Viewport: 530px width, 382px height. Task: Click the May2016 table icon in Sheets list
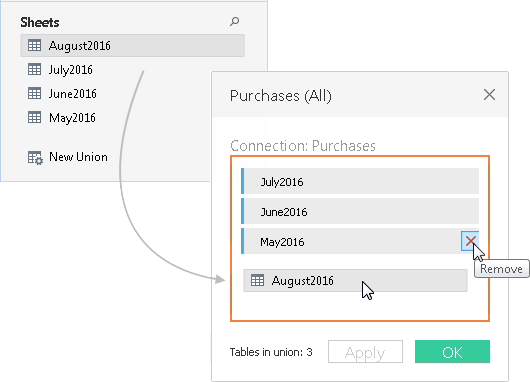(34, 117)
